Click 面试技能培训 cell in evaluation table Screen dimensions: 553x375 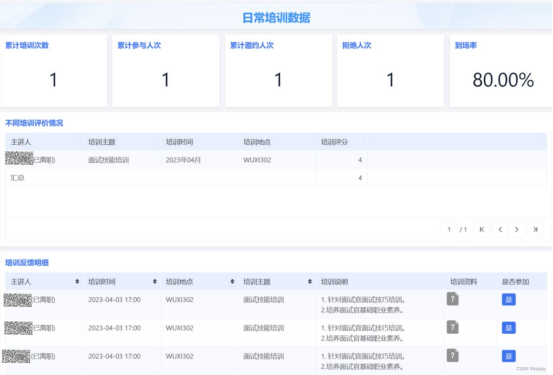[x=109, y=160]
